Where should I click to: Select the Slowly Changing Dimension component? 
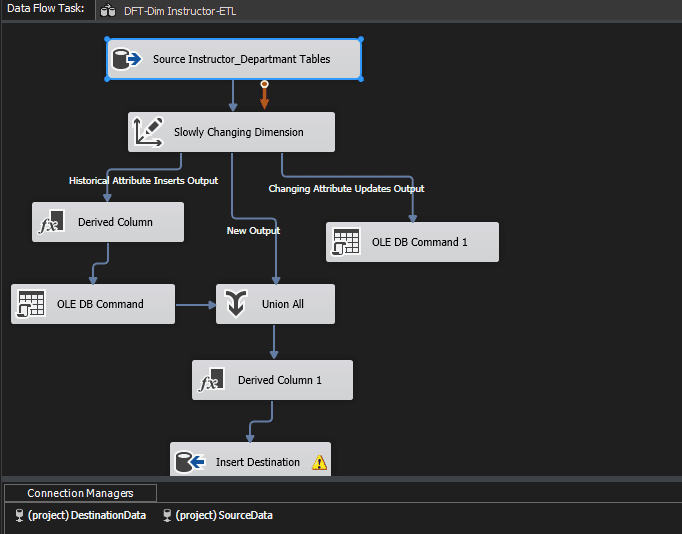231,132
